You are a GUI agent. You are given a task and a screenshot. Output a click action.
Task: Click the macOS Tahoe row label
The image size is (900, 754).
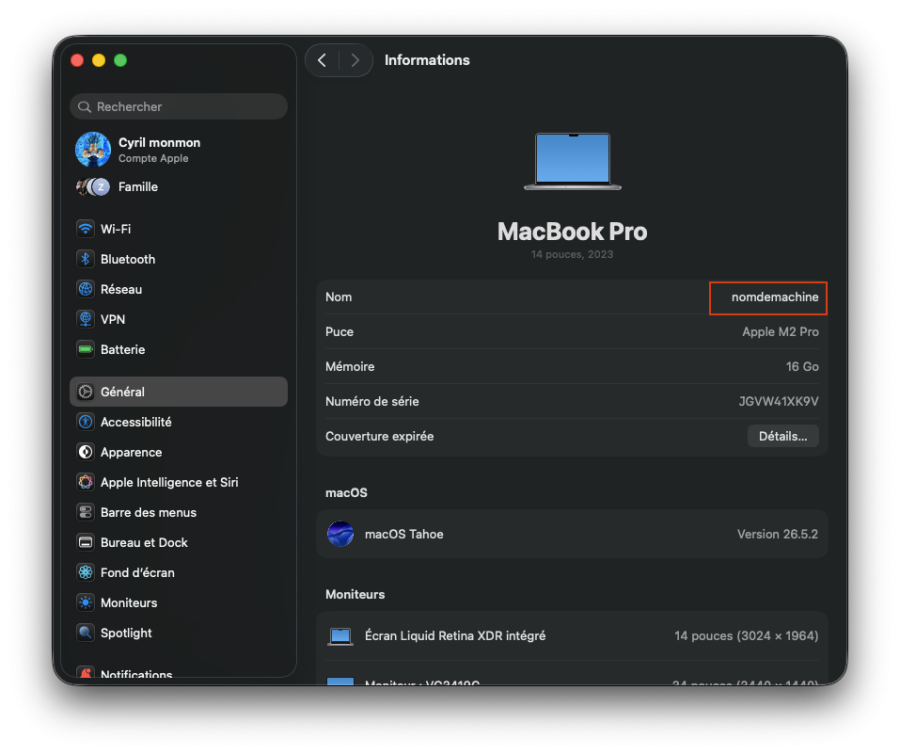pyautogui.click(x=404, y=534)
